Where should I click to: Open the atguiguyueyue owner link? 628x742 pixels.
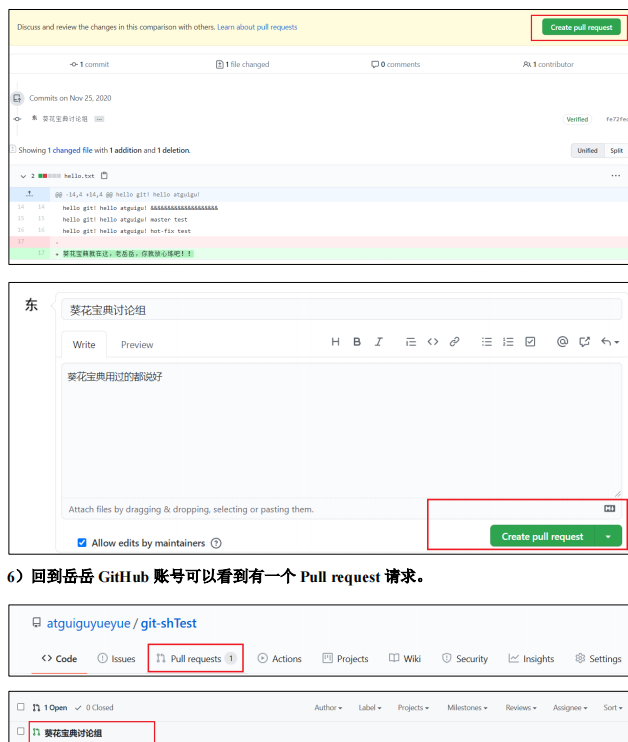88,623
